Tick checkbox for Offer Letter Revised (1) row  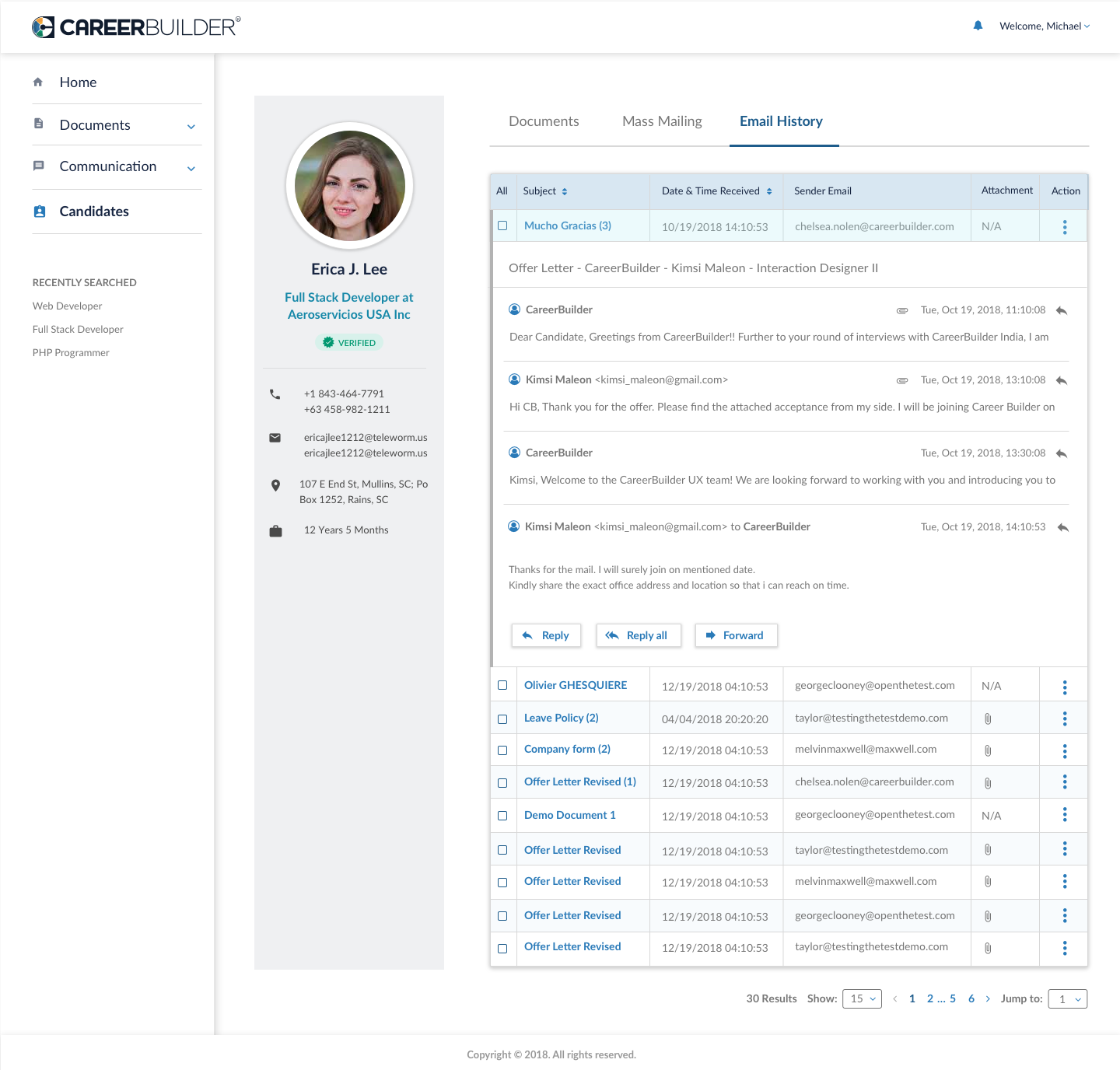click(502, 783)
